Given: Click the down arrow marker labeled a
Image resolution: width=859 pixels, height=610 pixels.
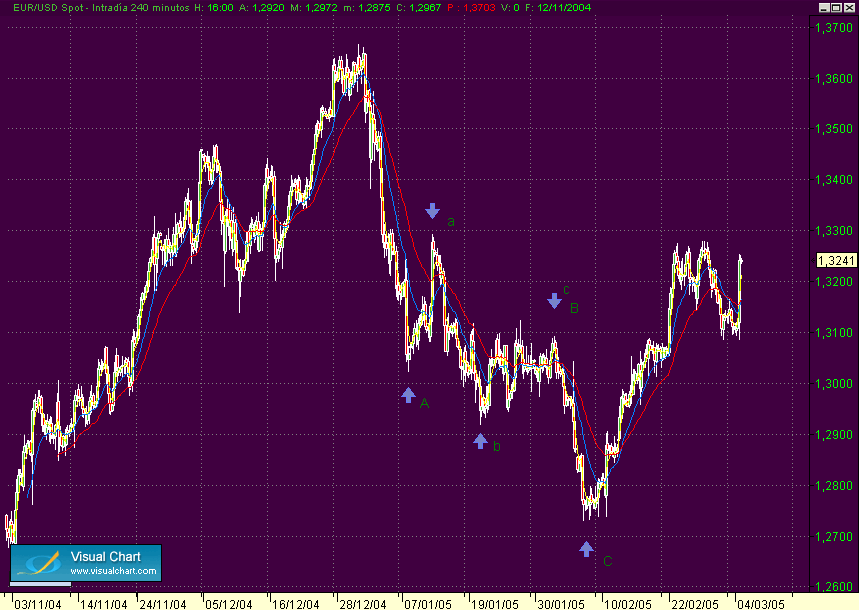Looking at the screenshot, I should 432,211.
